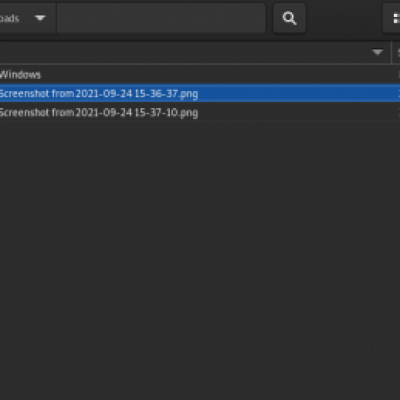Click empty space below the file list
Viewport: 400px width, 400px height.
pos(200,260)
